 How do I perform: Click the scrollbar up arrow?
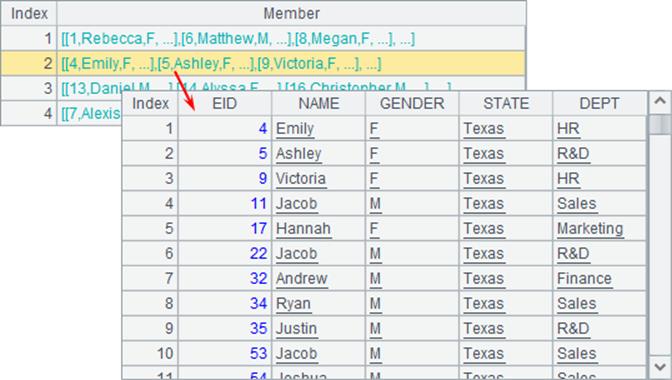660,102
